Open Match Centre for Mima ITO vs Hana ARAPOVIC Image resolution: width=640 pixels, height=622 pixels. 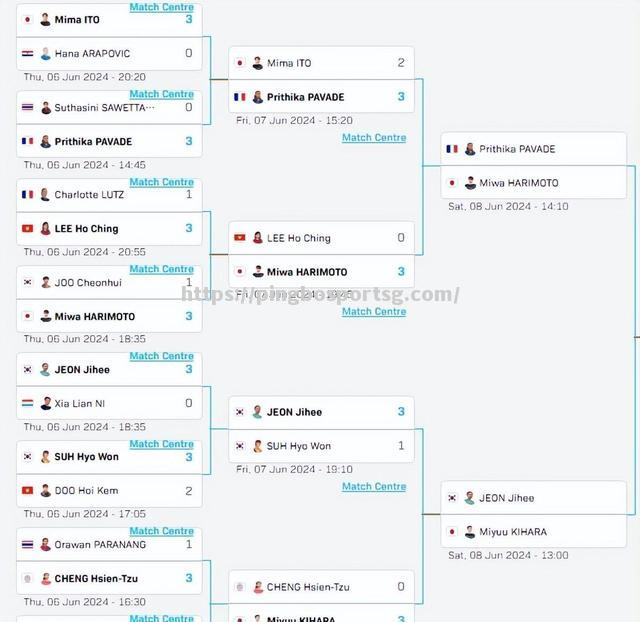(x=162, y=7)
